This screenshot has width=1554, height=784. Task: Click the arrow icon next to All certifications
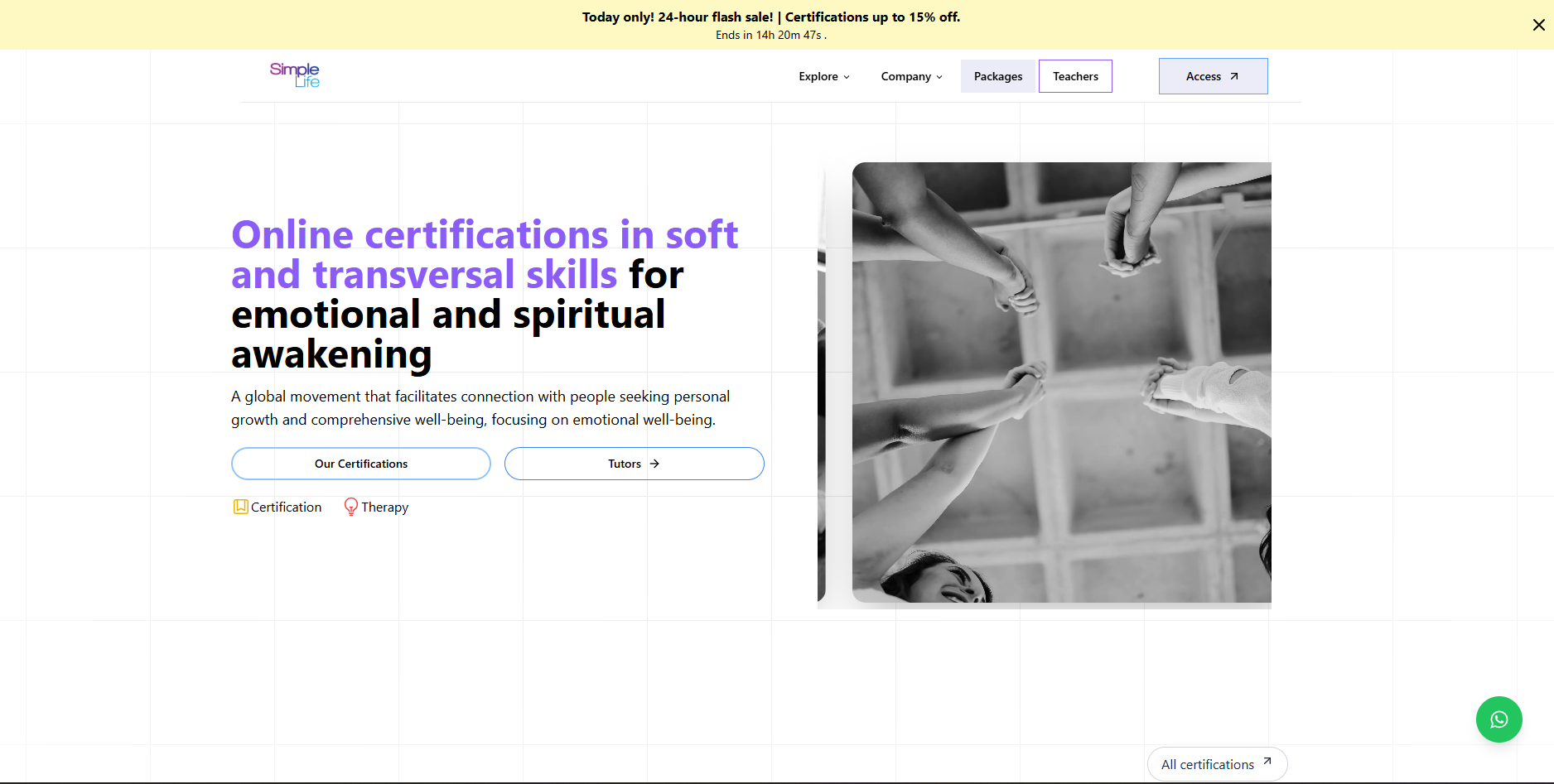[1267, 761]
